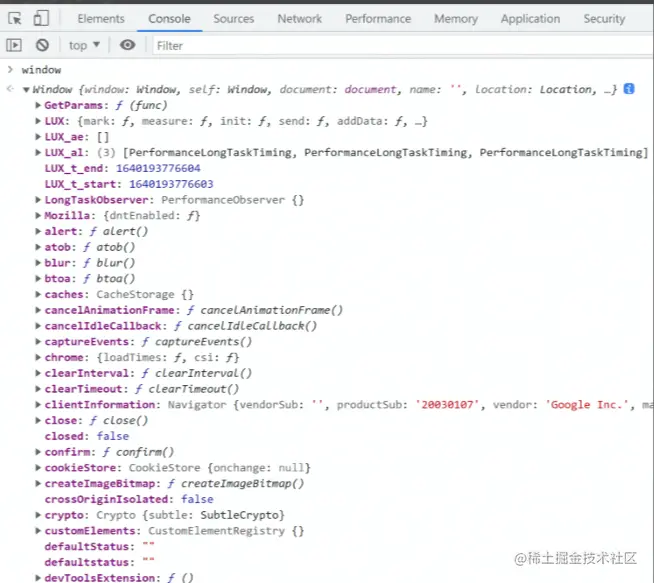
Task: Click the PerformanceObserver {} value
Action: click(x=233, y=200)
